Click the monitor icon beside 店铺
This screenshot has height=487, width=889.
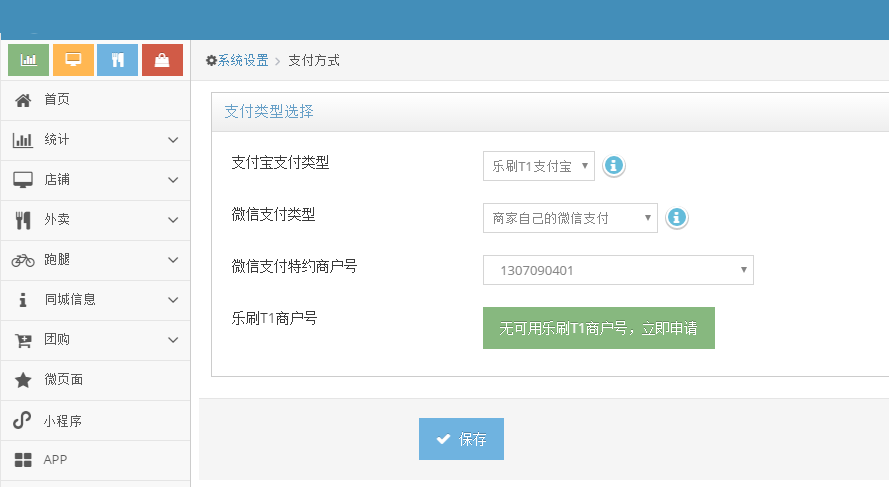tap(23, 180)
